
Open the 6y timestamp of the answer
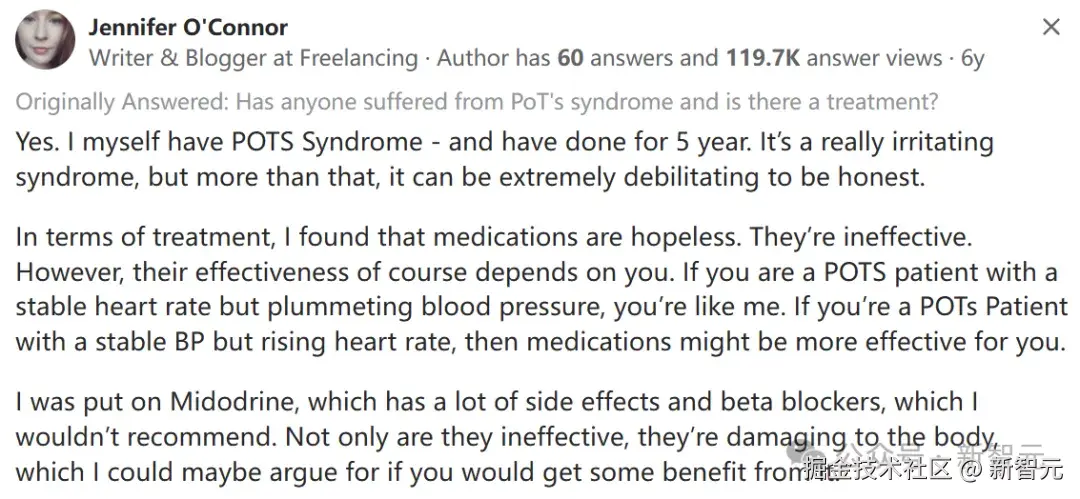973,59
